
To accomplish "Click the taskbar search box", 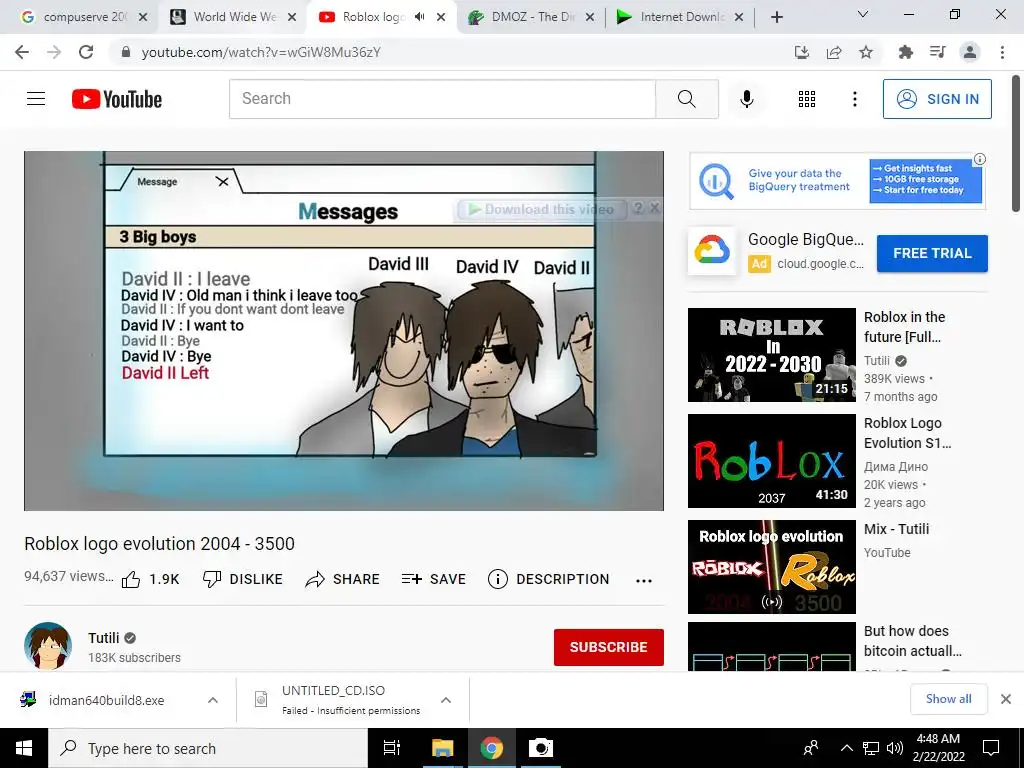I will (208, 748).
